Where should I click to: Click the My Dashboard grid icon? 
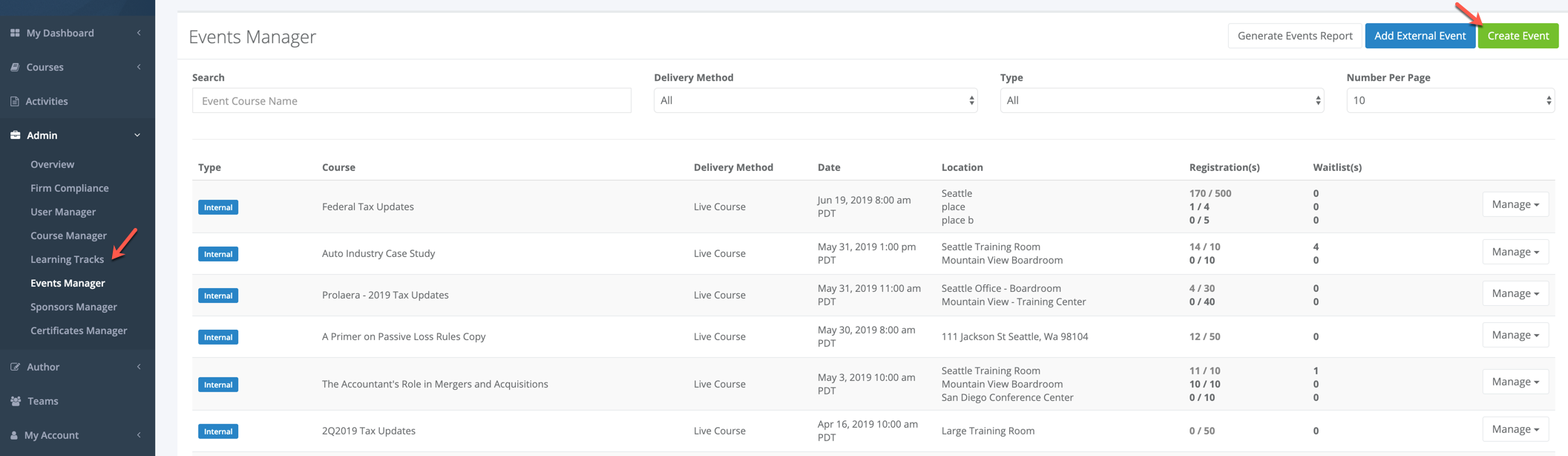pyautogui.click(x=15, y=33)
